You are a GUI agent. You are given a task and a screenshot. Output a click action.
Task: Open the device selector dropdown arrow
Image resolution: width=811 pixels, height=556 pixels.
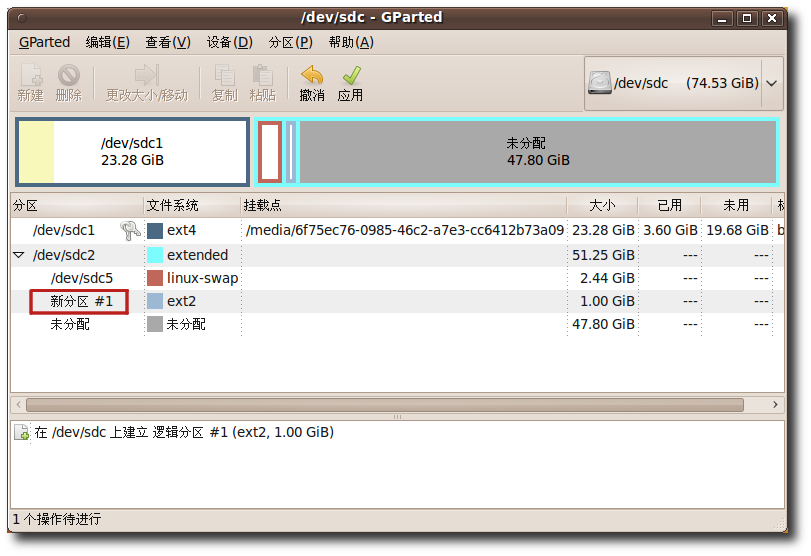pos(771,83)
